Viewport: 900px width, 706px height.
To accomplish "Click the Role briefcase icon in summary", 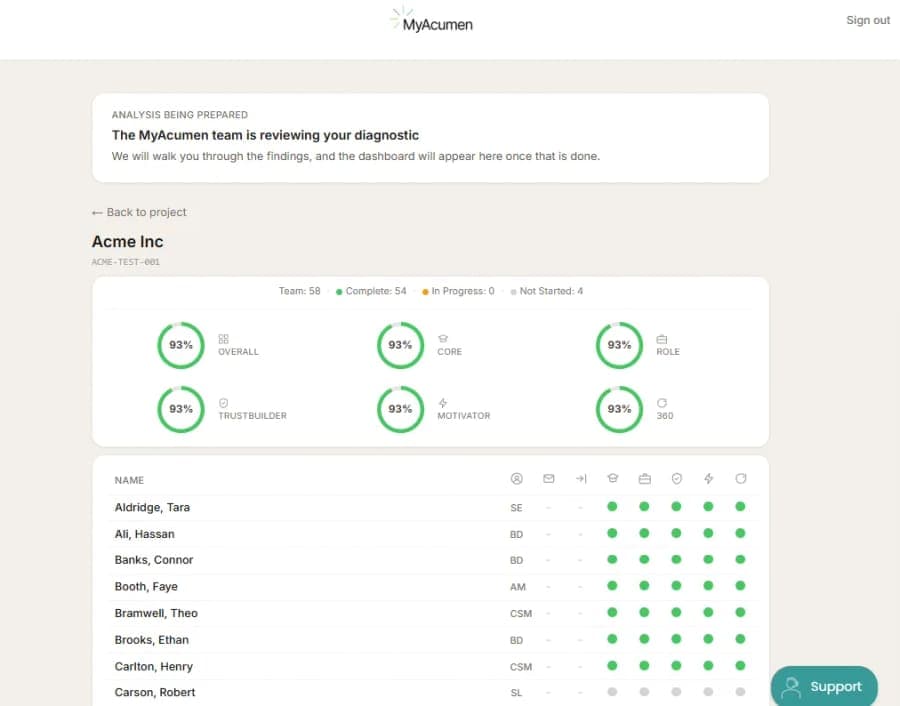I will [662, 339].
